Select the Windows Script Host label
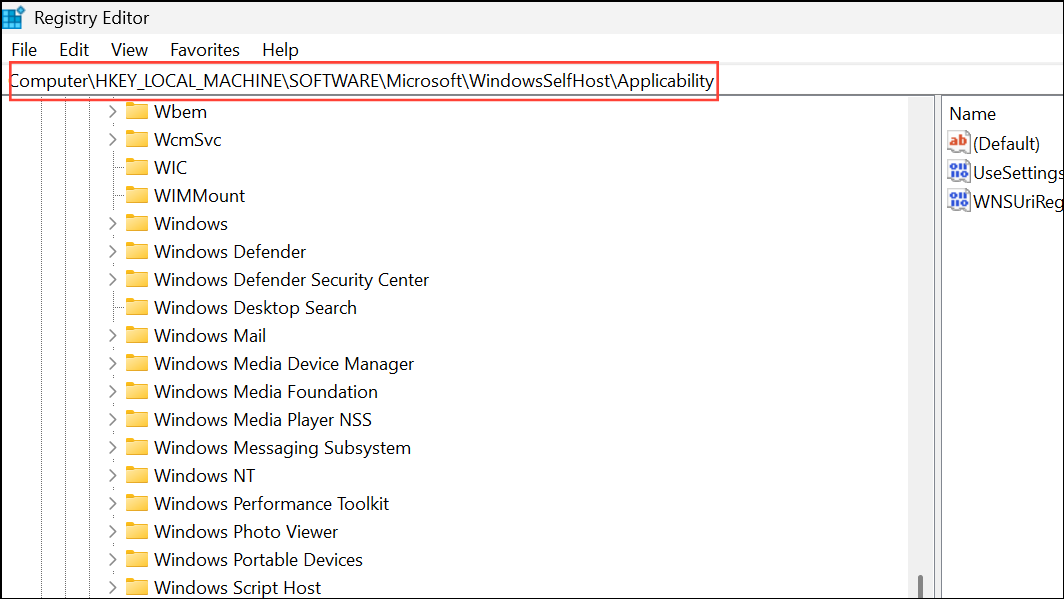This screenshot has width=1064, height=599. pyautogui.click(x=238, y=587)
